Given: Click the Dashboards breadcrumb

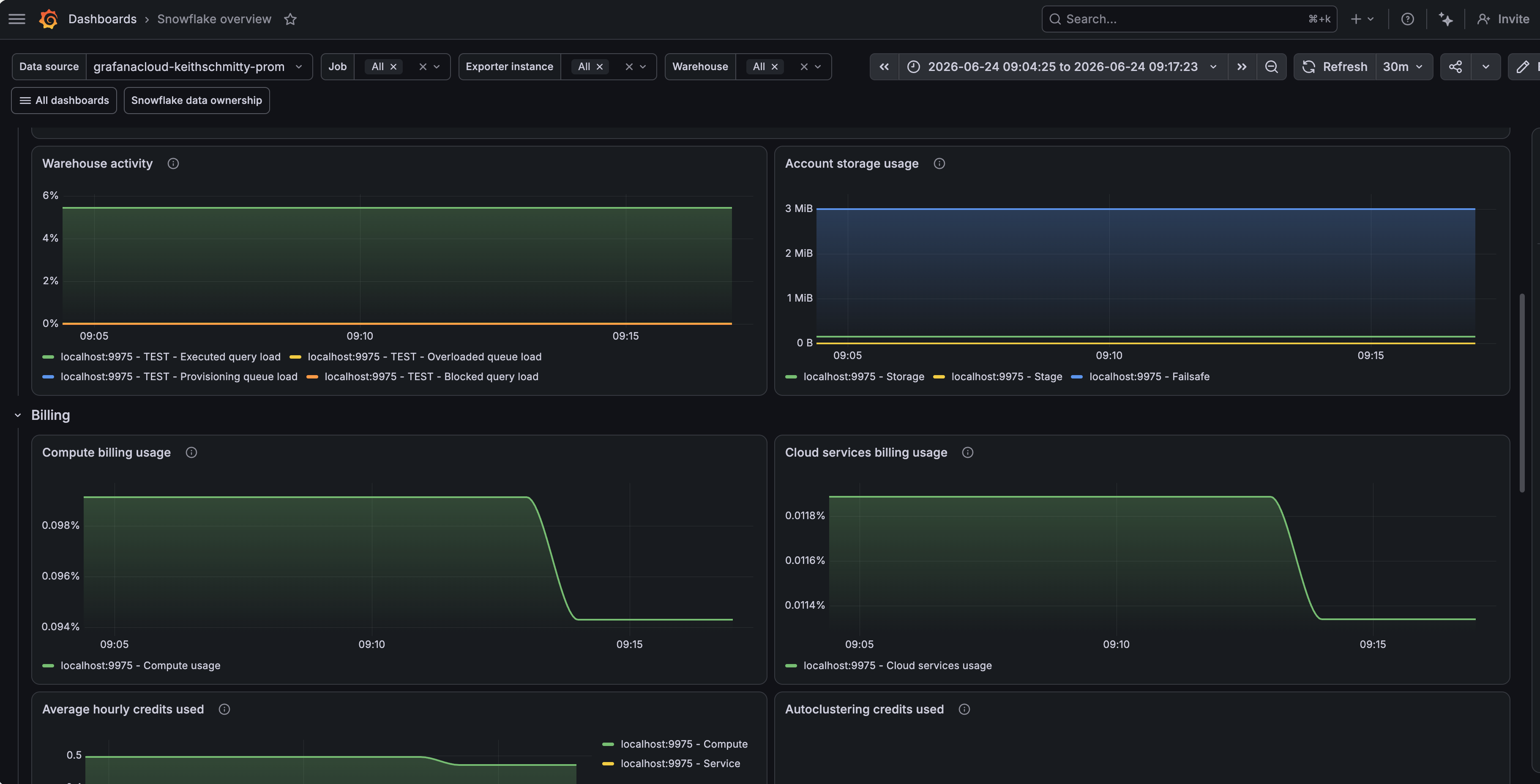Looking at the screenshot, I should (102, 19).
